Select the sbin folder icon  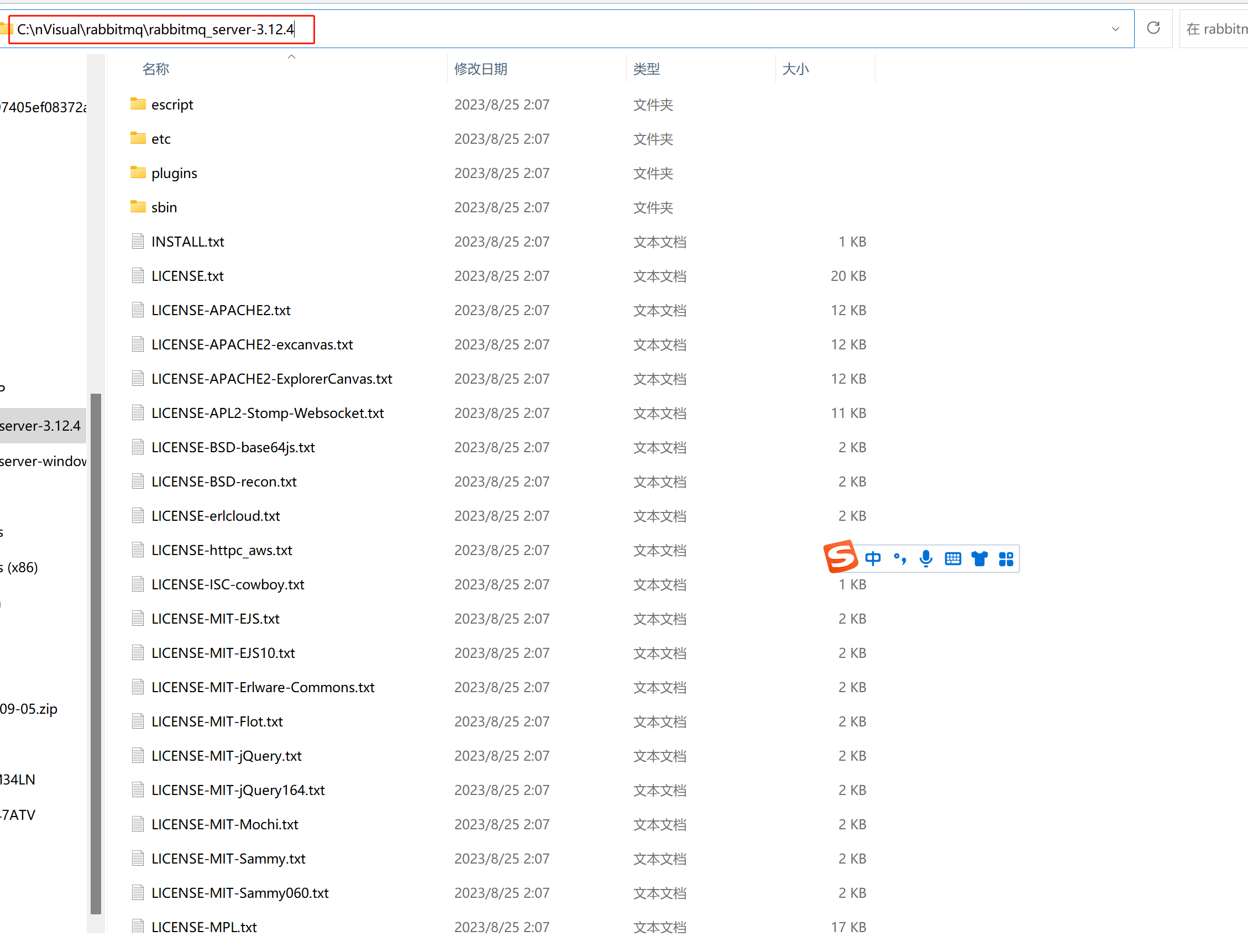pos(138,207)
